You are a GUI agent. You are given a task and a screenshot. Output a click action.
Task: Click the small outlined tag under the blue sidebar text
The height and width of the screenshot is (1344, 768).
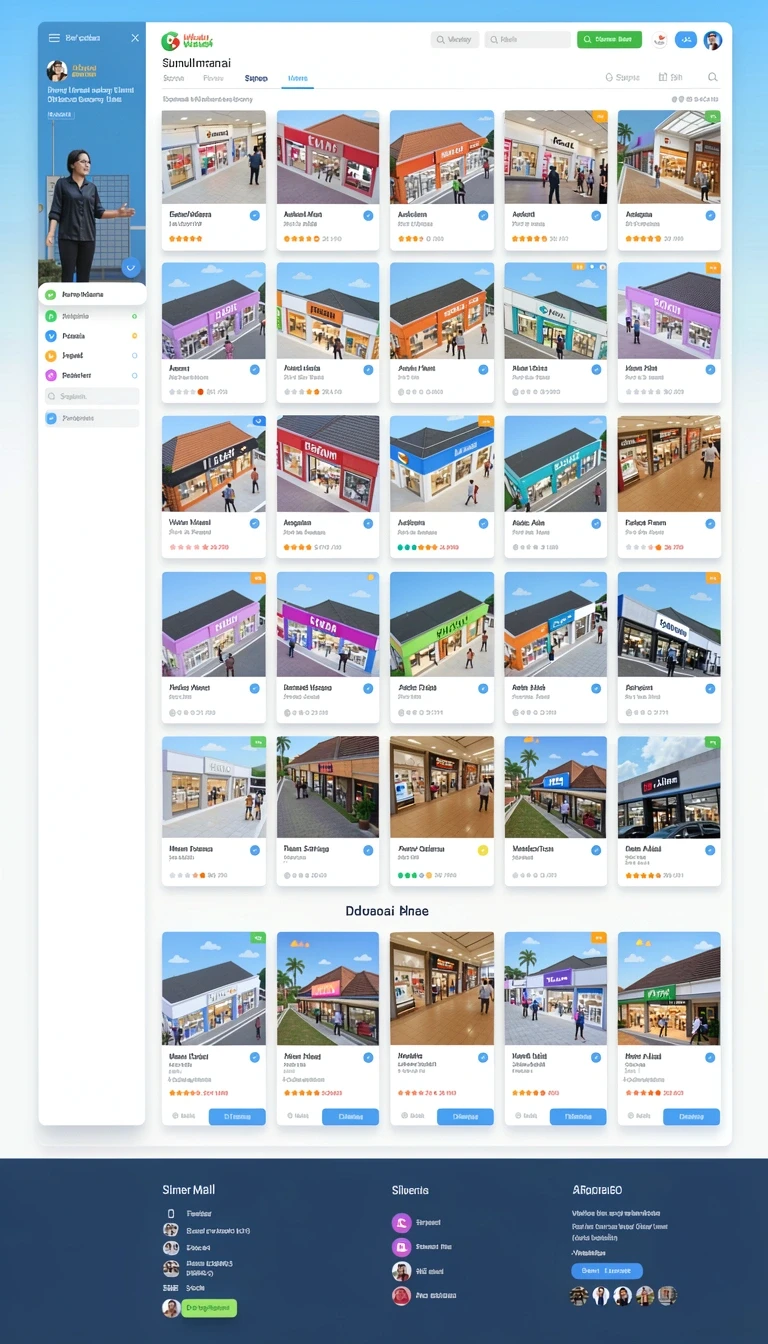click(x=60, y=115)
